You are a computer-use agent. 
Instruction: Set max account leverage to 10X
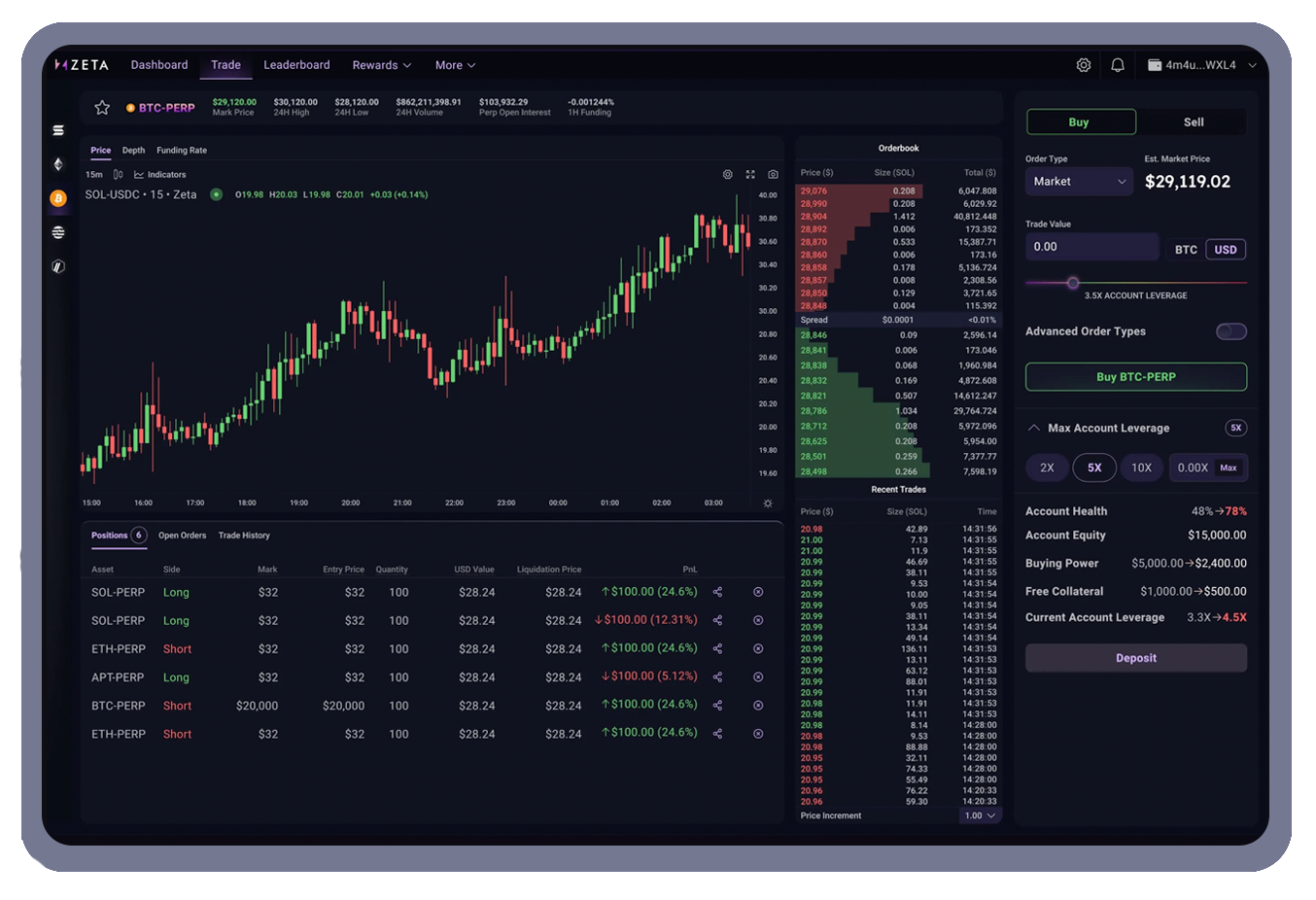pos(1141,467)
